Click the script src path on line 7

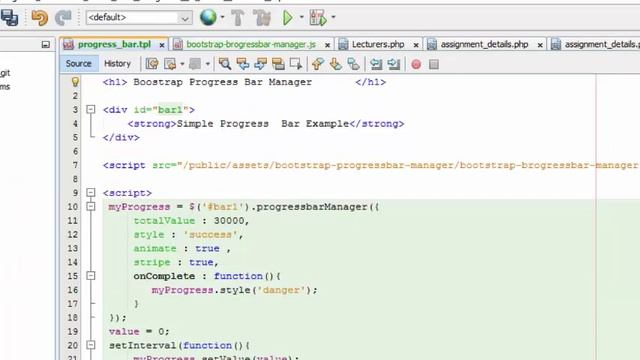tap(411, 165)
